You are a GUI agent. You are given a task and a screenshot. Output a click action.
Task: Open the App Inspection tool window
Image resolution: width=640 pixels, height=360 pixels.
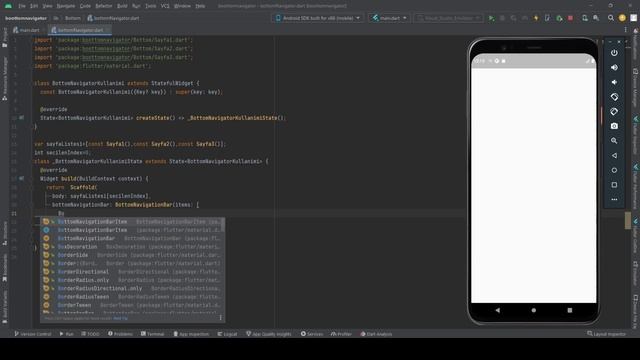coord(191,334)
